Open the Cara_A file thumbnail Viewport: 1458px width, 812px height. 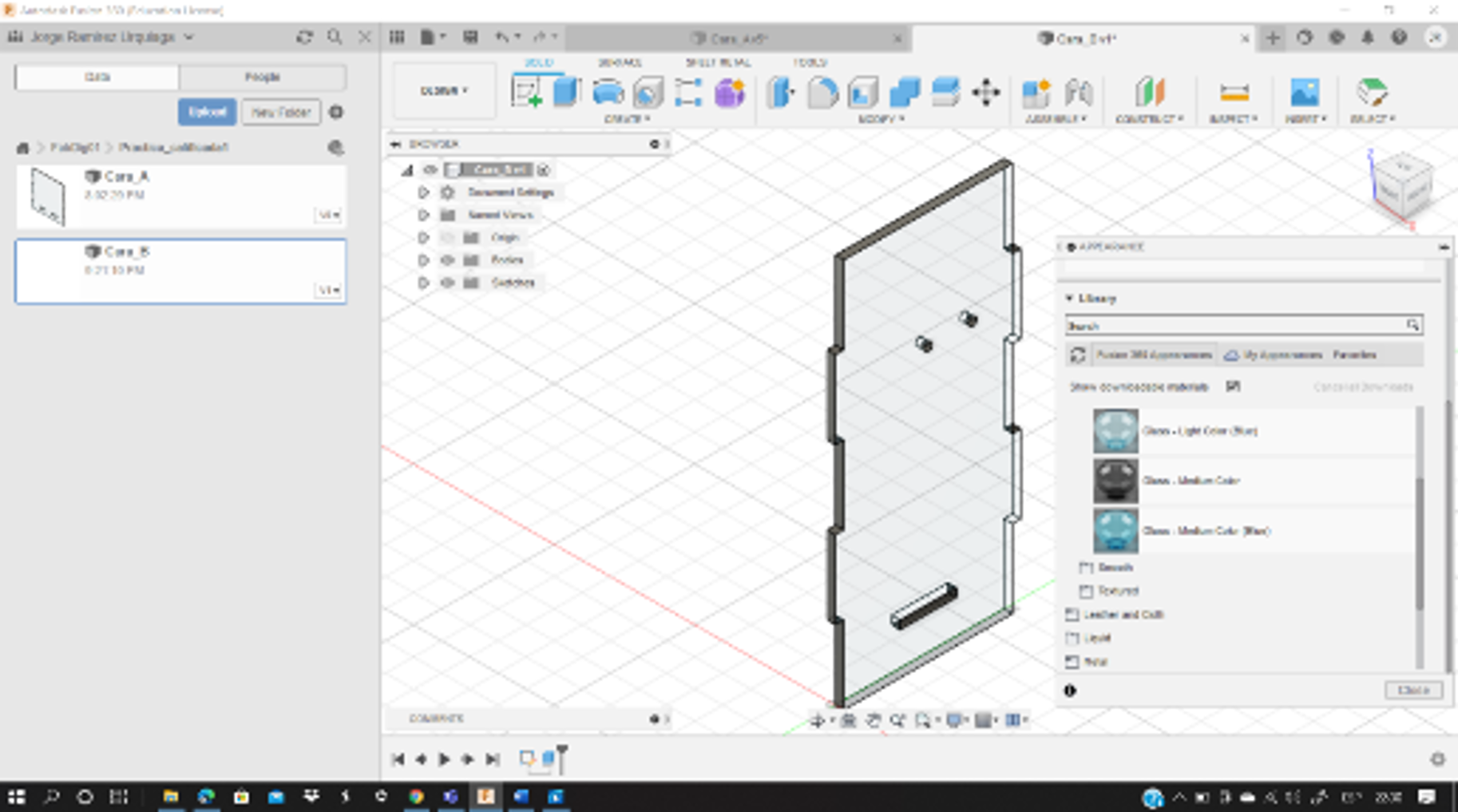[47, 196]
